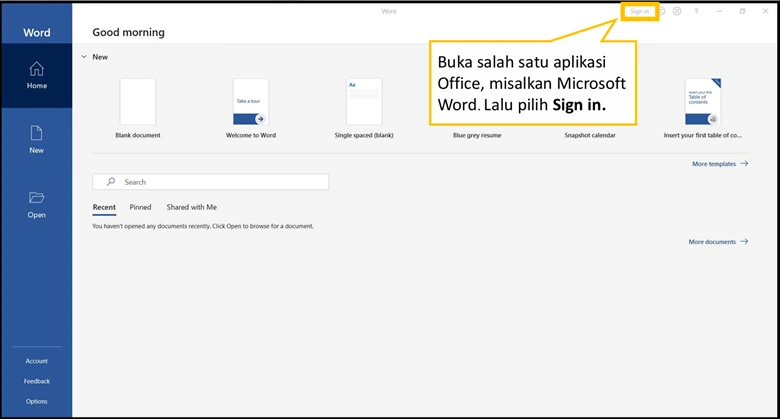Screen dimensions: 780x419
Task: Click Sign in in the title bar
Action: pyautogui.click(x=639, y=11)
